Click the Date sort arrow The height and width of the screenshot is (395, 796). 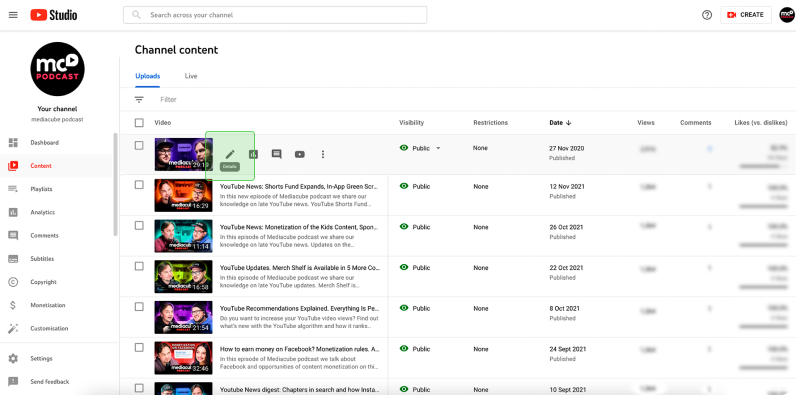tap(569, 123)
